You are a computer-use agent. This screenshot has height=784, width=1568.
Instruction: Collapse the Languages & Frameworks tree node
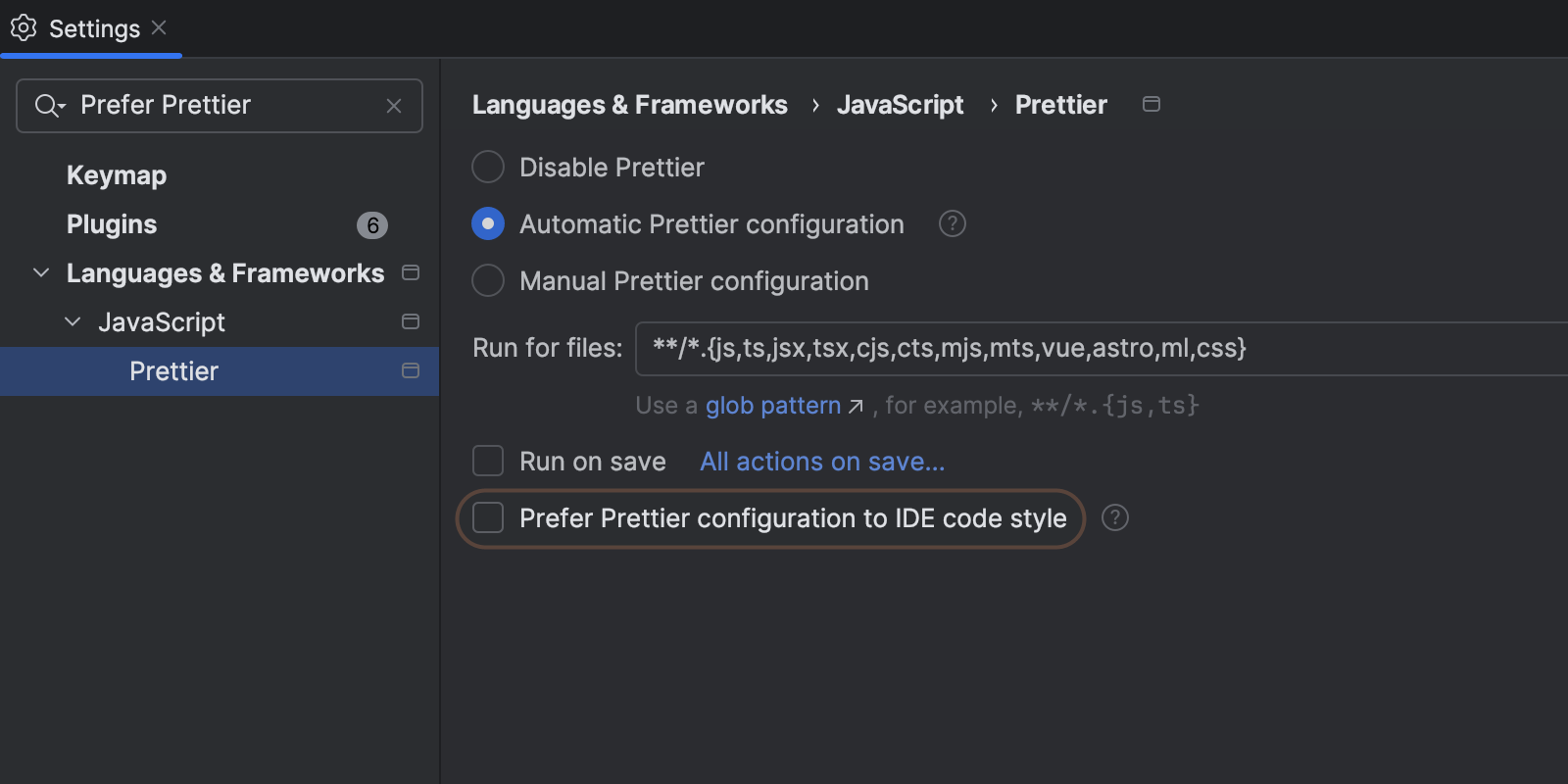tap(41, 272)
